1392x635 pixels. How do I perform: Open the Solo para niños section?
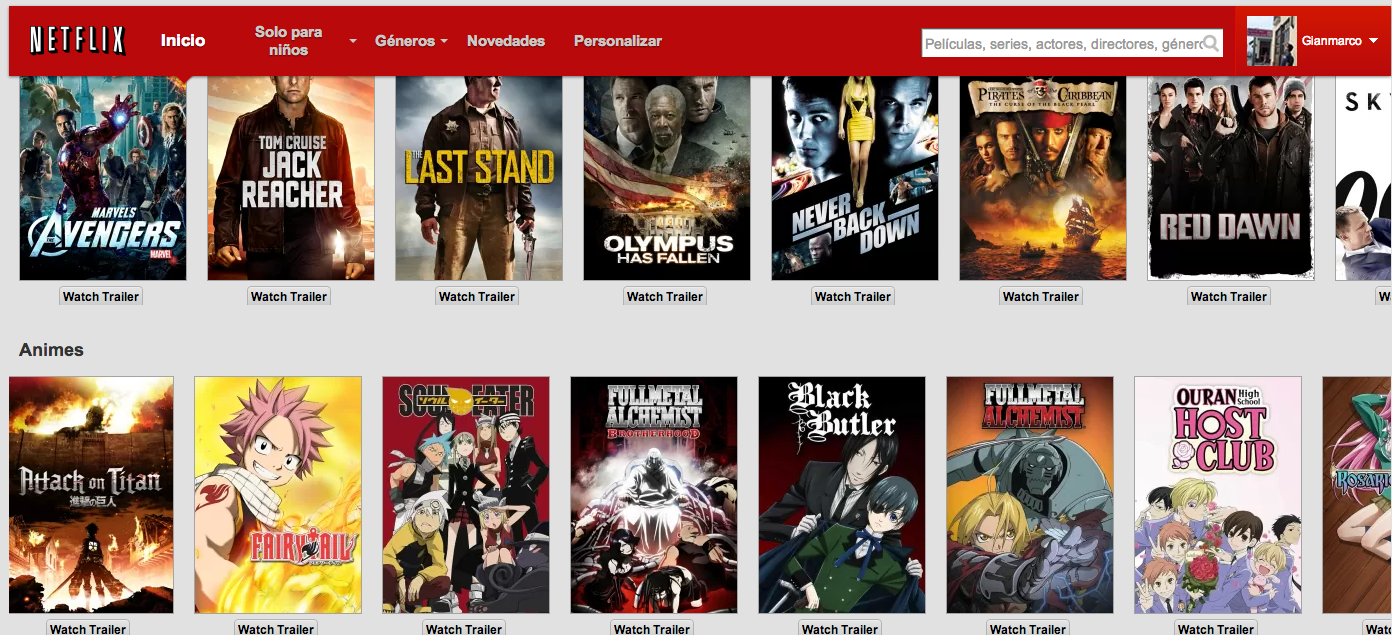point(288,41)
